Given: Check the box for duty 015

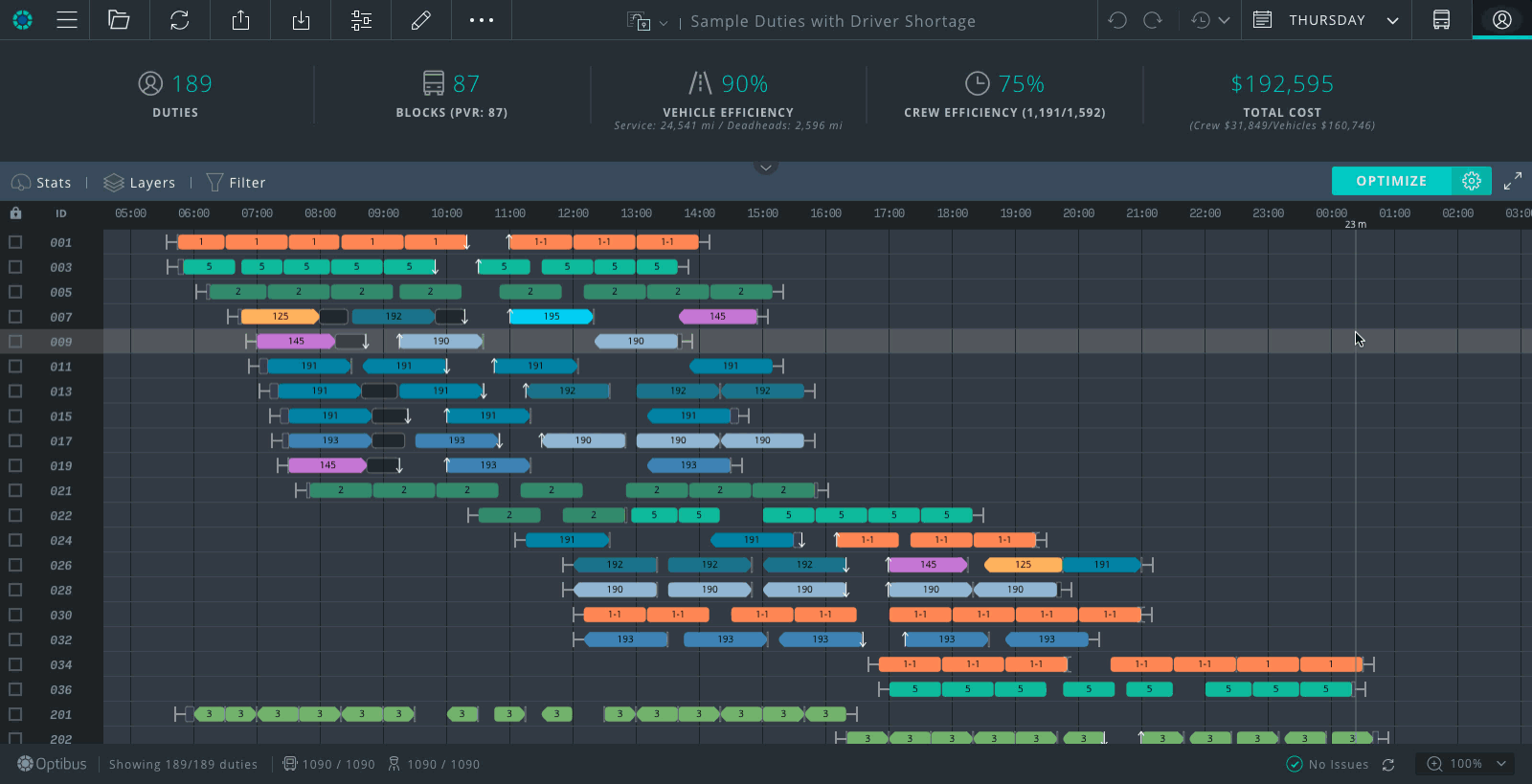Looking at the screenshot, I should [15, 416].
